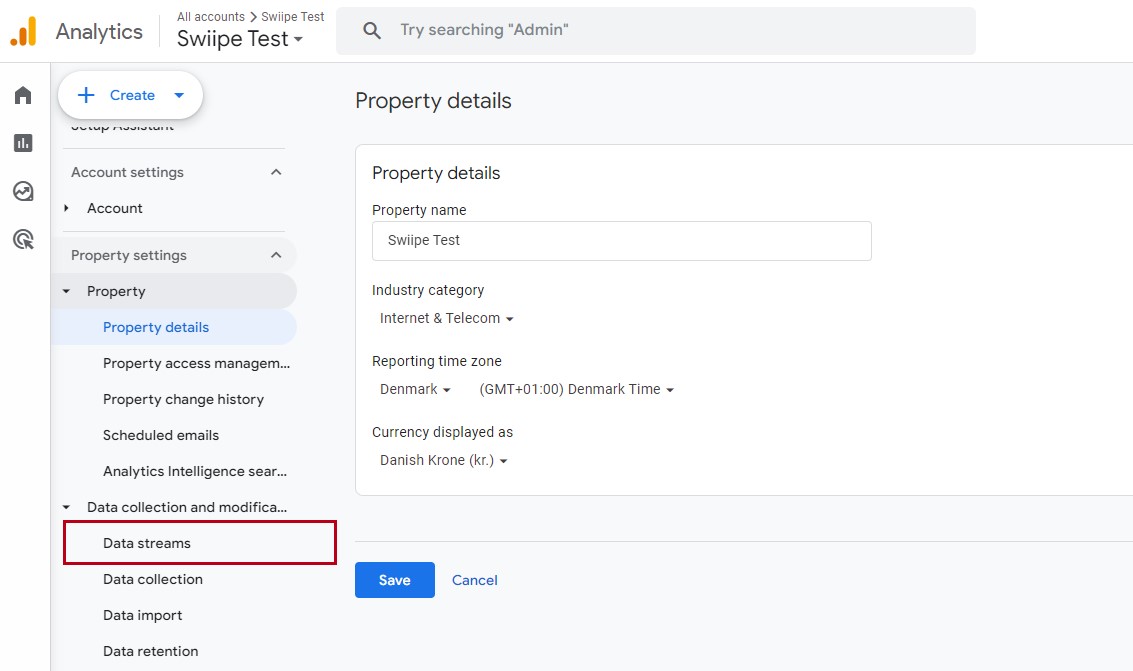Click the Property name text field

(x=621, y=241)
